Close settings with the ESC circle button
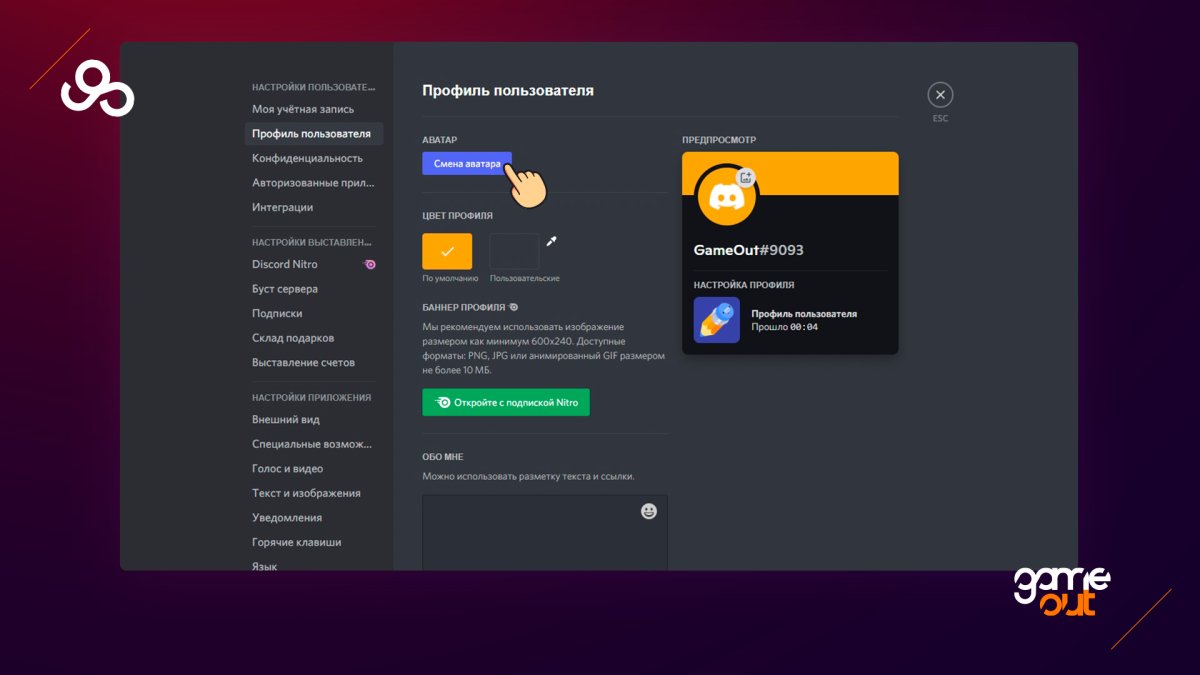1200x675 pixels. coord(940,95)
